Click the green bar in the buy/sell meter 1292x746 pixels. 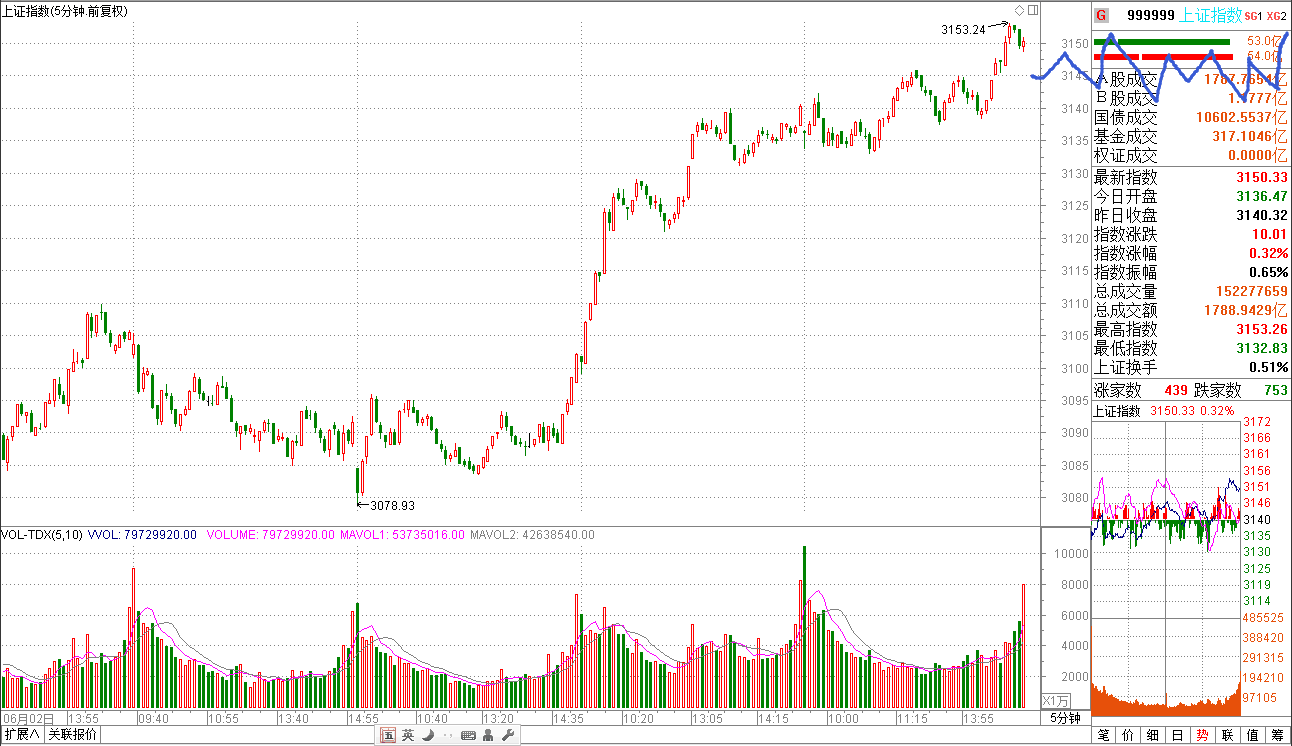1161,42
